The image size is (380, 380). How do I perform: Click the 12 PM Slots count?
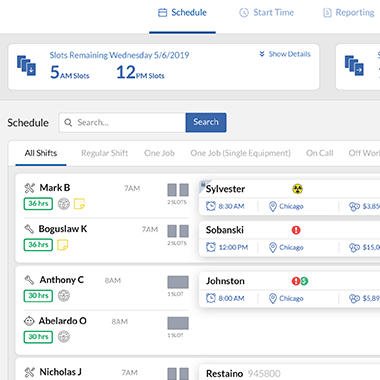[x=140, y=72]
